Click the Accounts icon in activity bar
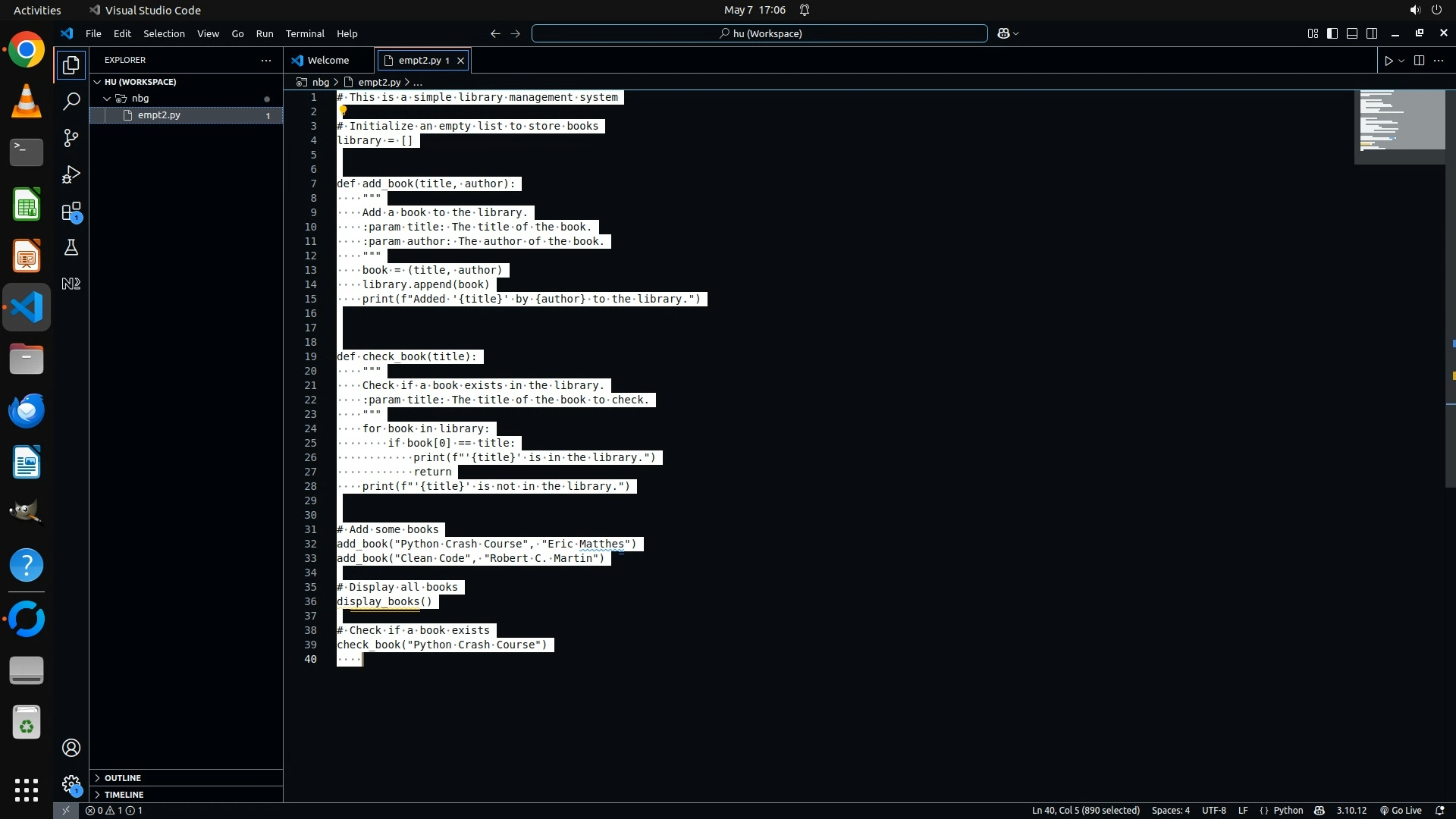 point(71,748)
